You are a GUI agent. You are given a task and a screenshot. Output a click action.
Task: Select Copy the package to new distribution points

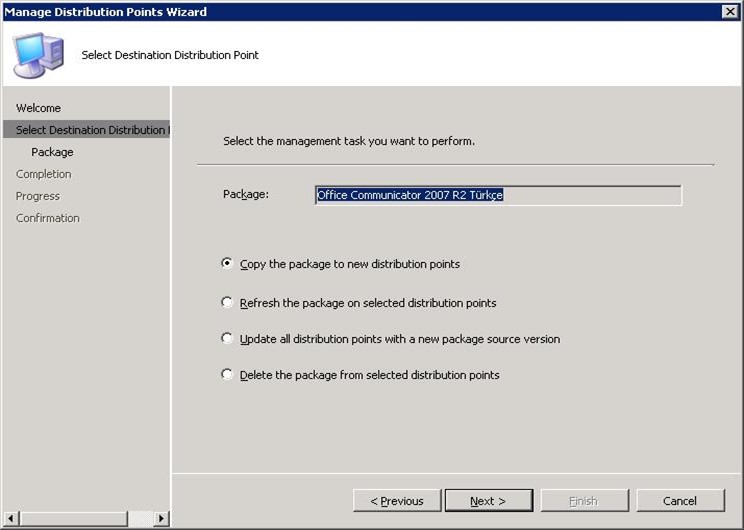(x=228, y=264)
